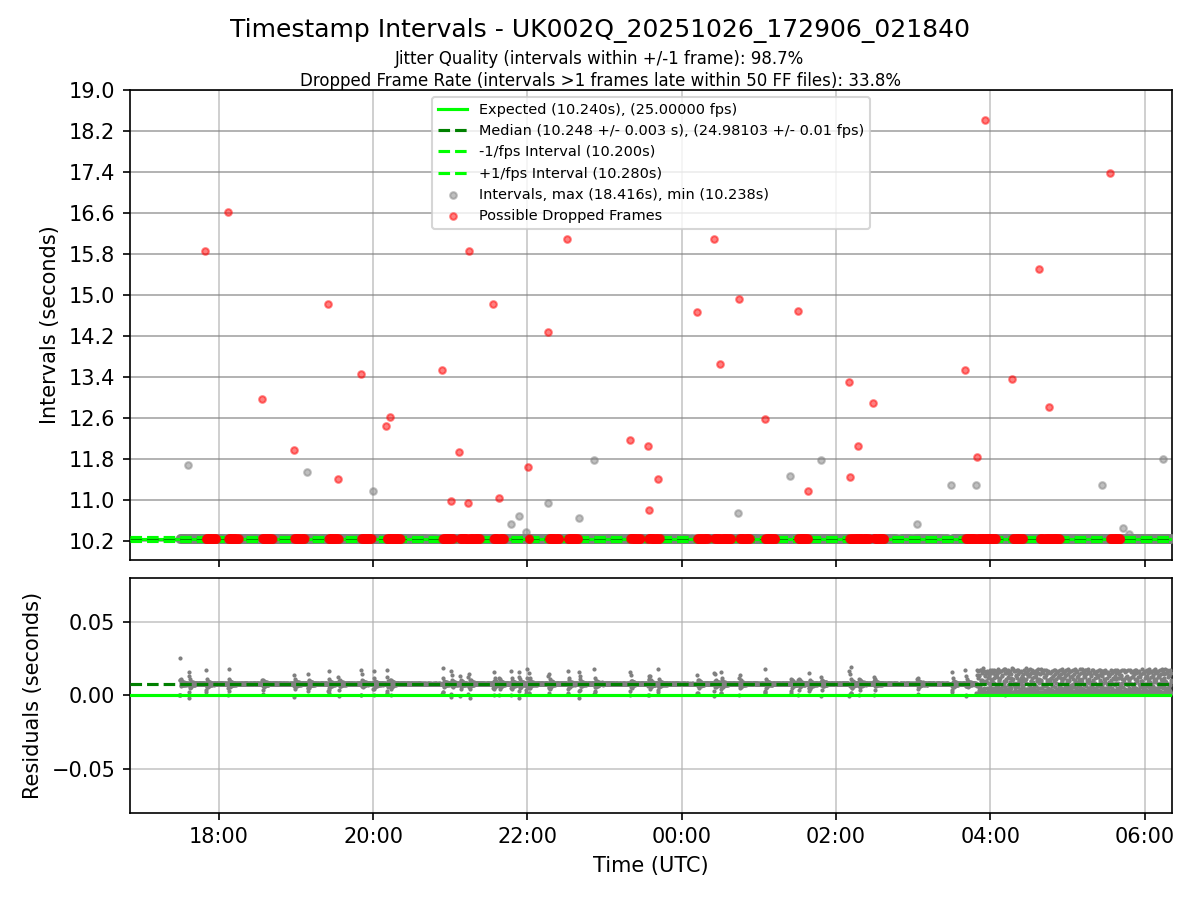Click the 'Residuals (seconds)' y-axis label
Screen dimensions: 1200x900
(x=31, y=696)
